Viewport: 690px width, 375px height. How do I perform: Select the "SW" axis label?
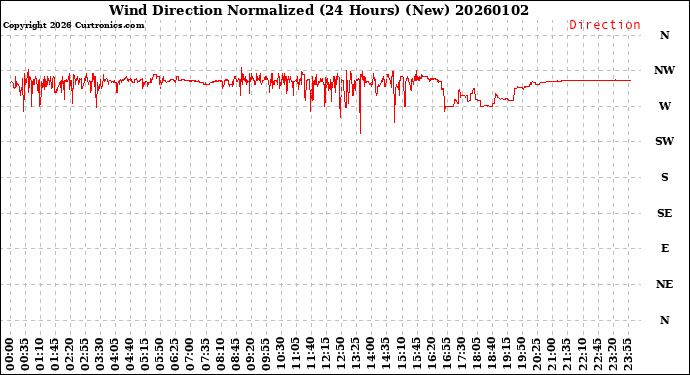point(664,141)
